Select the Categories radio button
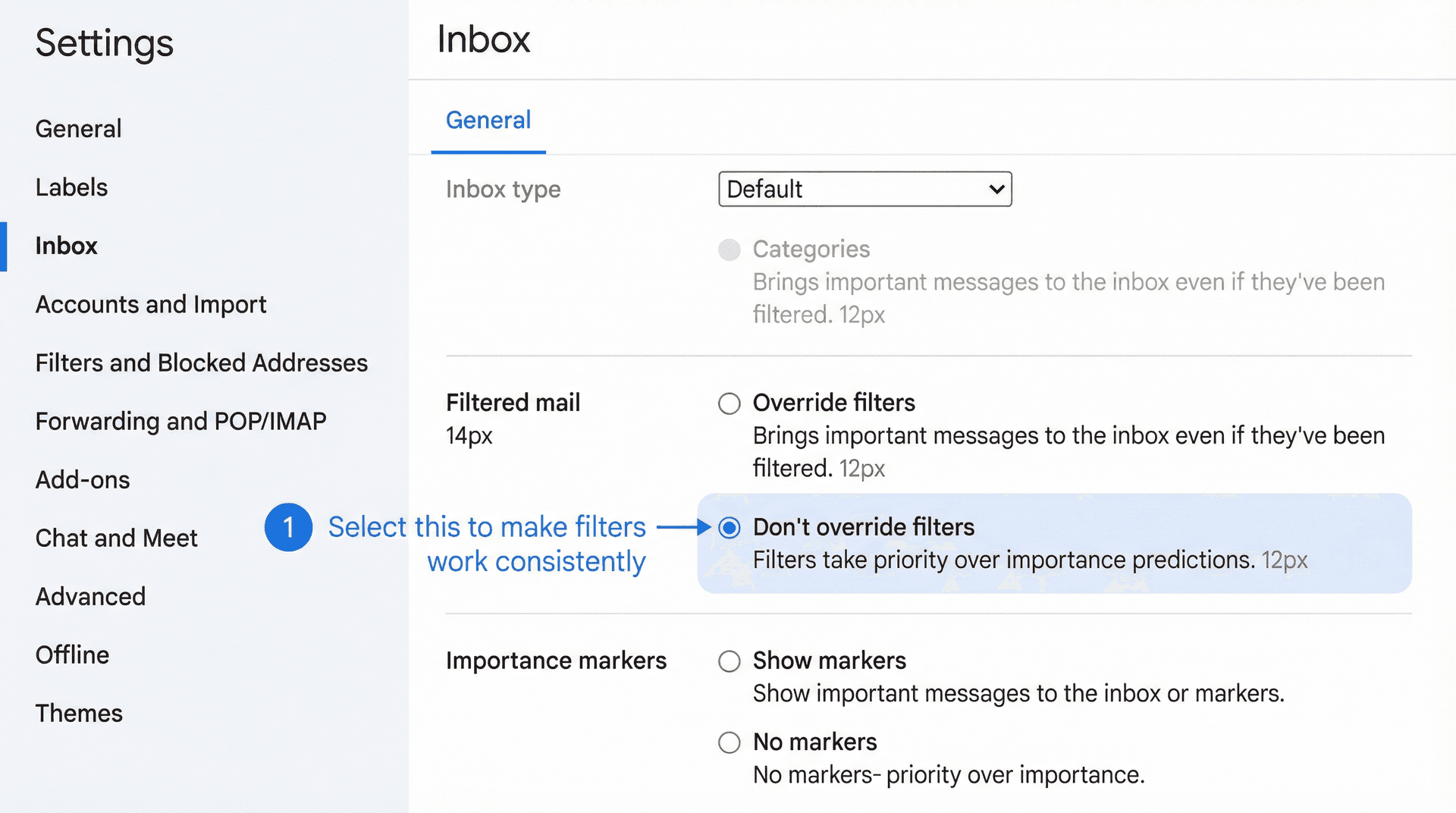 (x=729, y=250)
